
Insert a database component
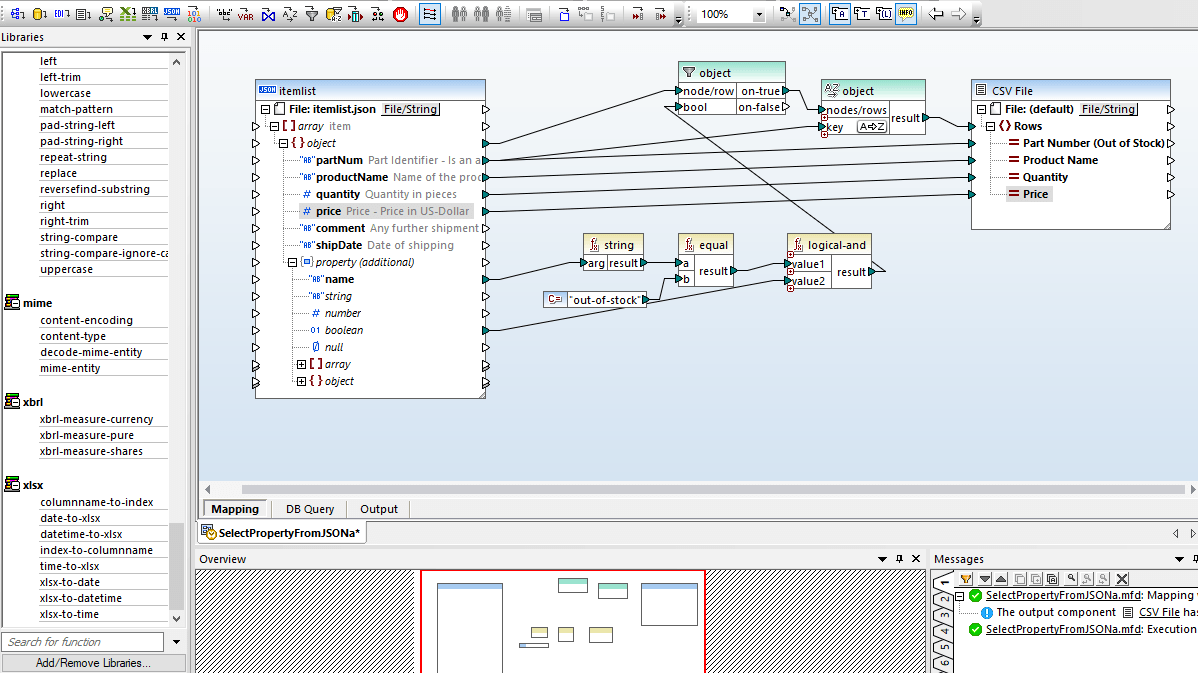pyautogui.click(x=39, y=14)
